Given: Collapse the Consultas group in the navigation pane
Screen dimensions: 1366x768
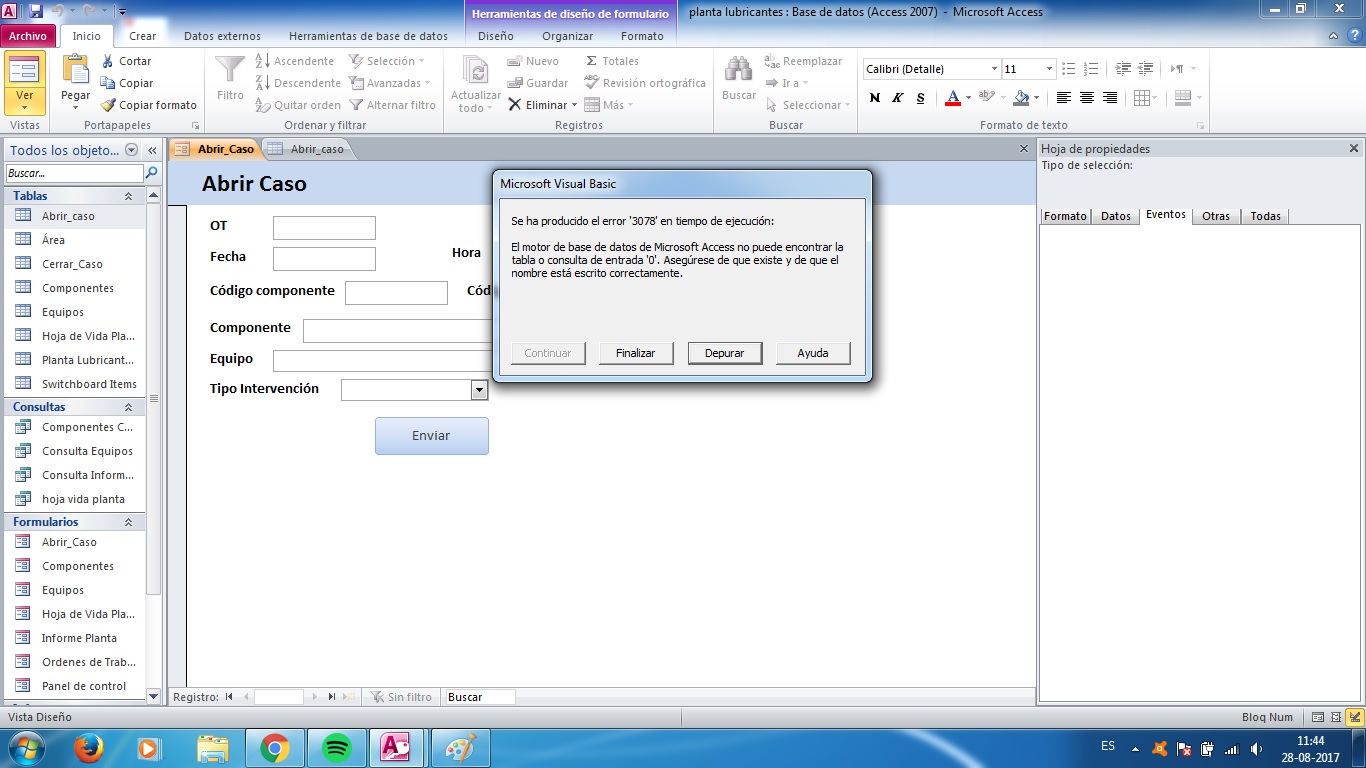Looking at the screenshot, I should (x=128, y=407).
